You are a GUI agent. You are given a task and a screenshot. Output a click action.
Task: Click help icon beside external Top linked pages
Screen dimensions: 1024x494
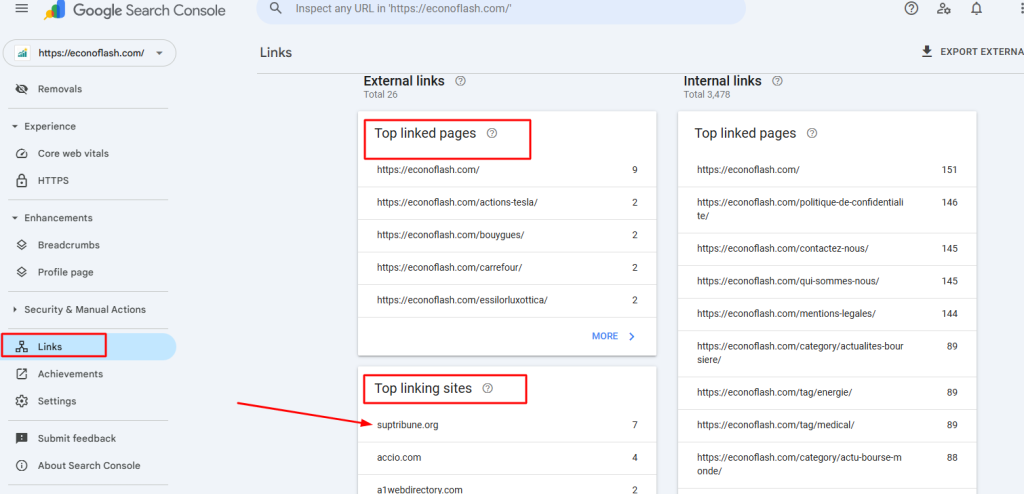[492, 133]
